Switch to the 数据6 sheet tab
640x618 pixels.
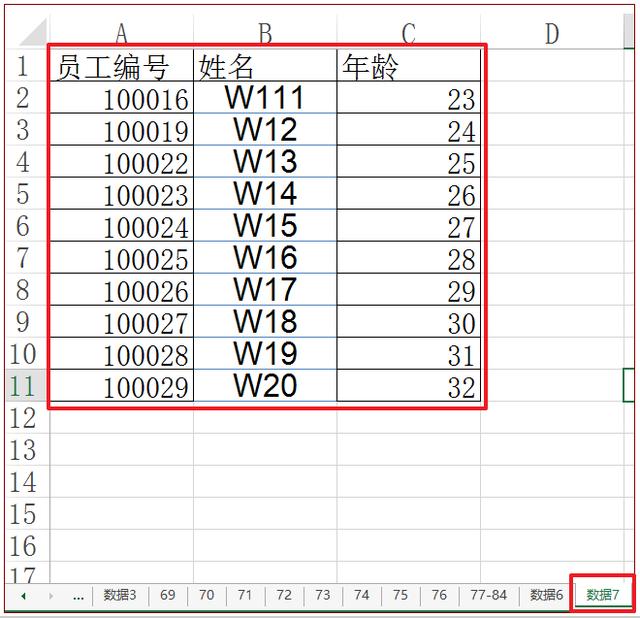546,595
